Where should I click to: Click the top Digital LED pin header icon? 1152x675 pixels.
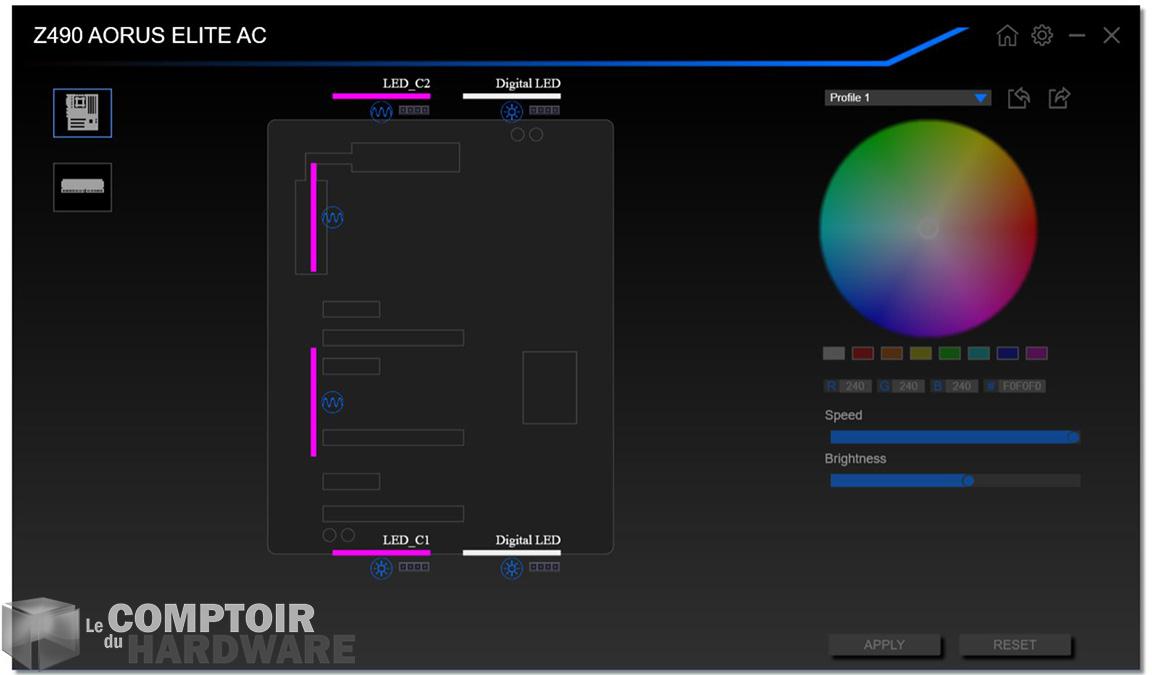[x=544, y=110]
